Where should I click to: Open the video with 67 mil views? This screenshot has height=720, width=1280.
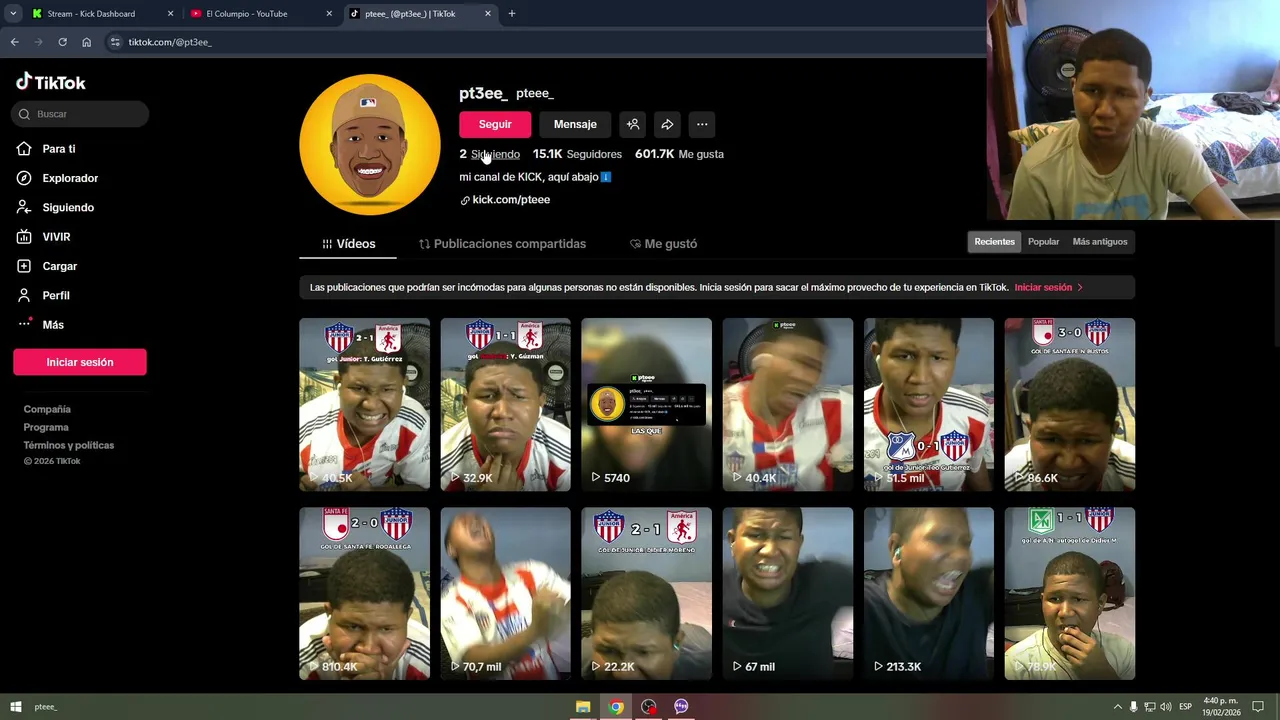click(x=787, y=593)
